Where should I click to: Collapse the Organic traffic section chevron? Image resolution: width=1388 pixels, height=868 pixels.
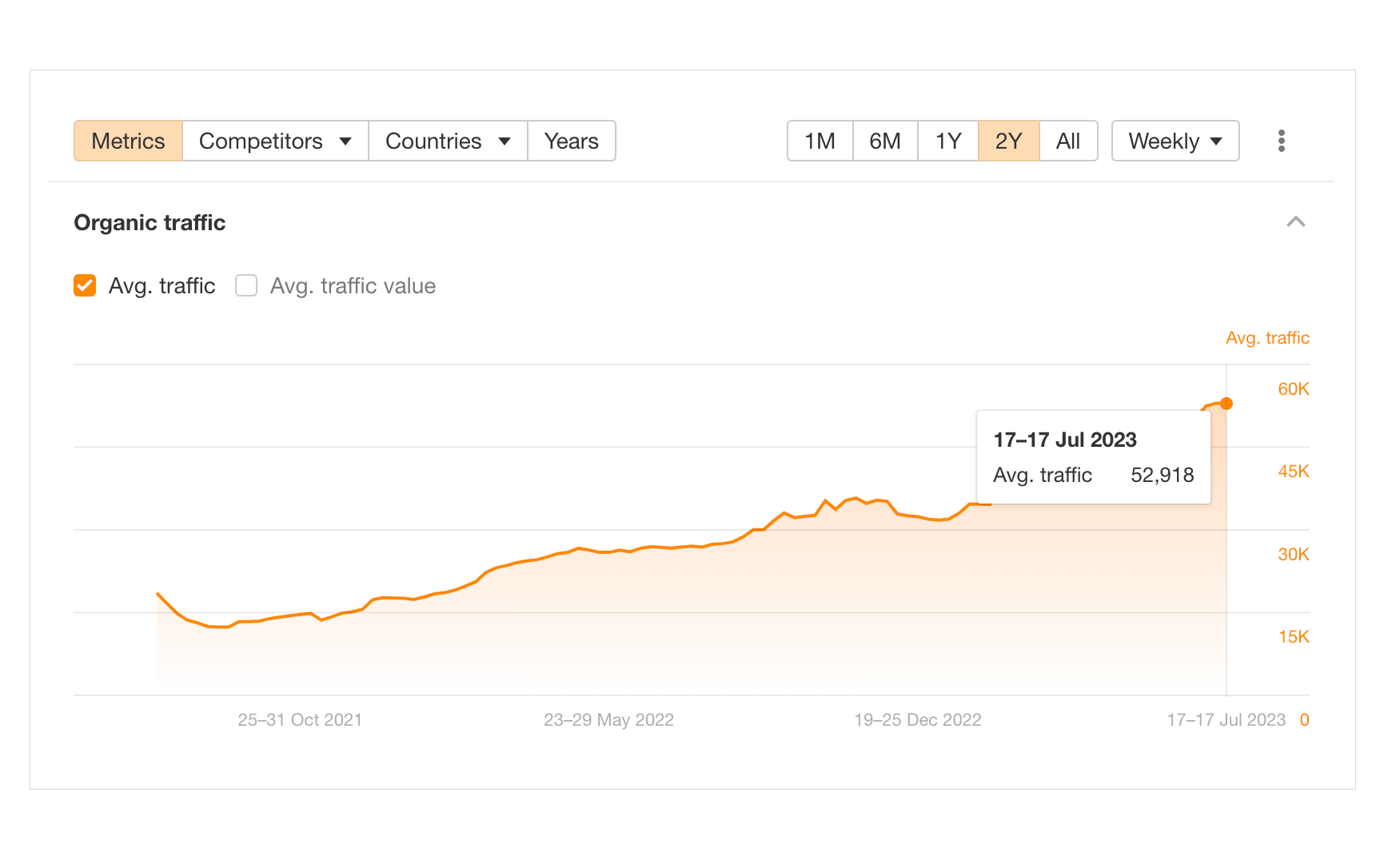[1295, 221]
